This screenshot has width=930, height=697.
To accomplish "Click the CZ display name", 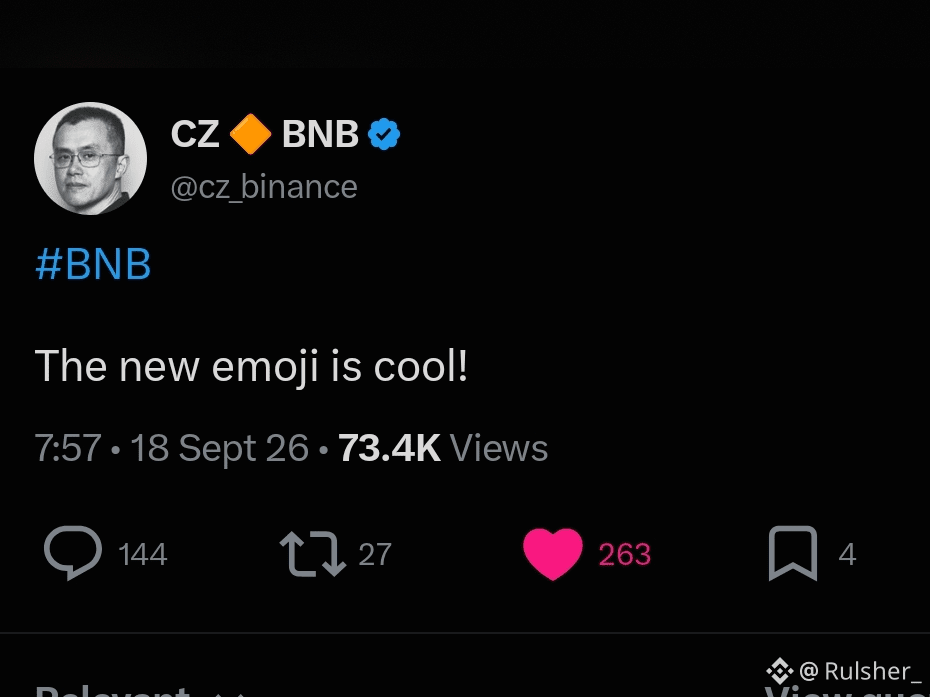I will pyautogui.click(x=195, y=134).
